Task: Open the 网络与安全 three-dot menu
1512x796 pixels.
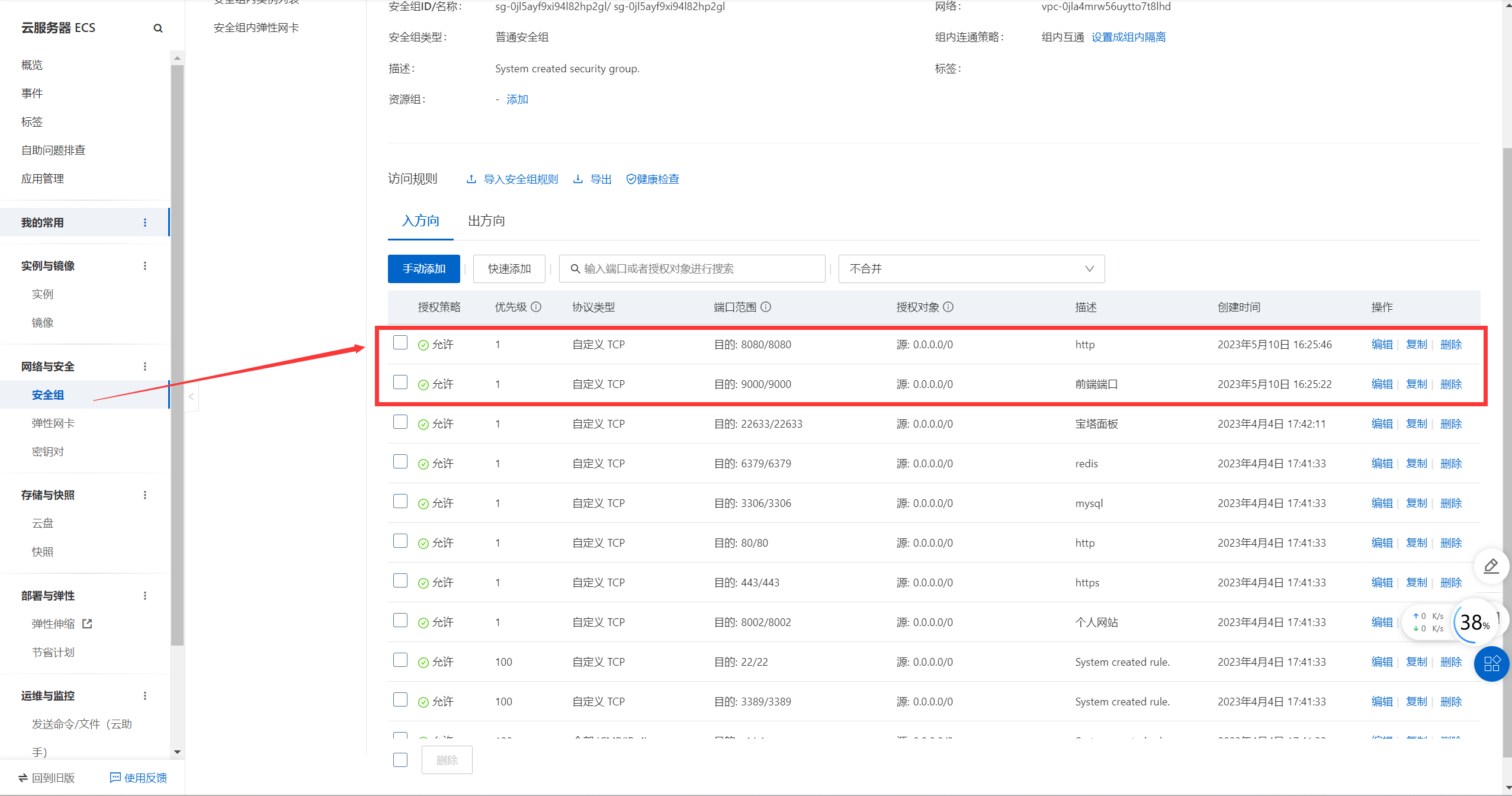Action: coord(145,367)
